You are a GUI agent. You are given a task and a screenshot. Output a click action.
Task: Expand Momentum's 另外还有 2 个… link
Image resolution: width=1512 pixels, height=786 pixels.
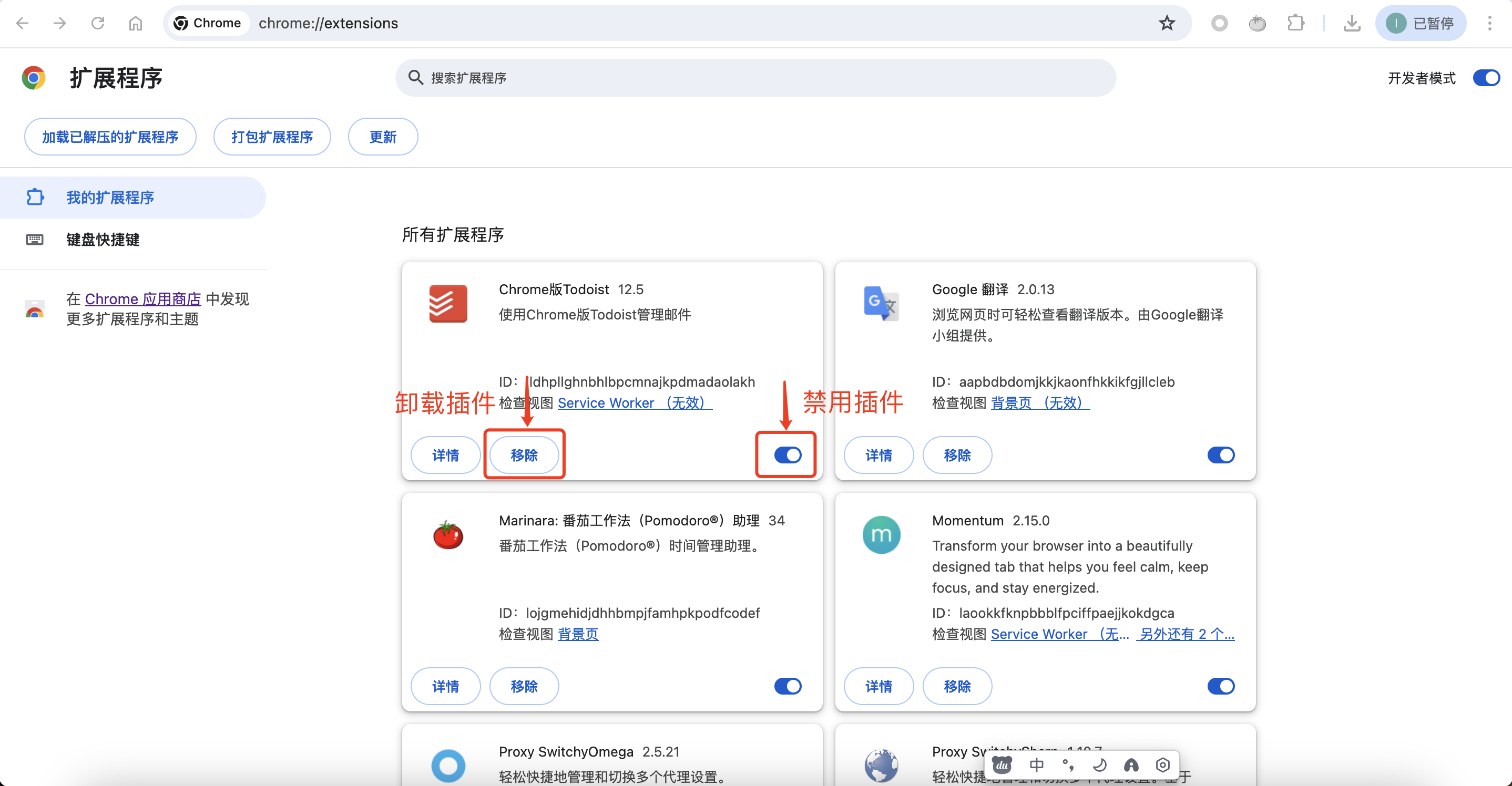(1186, 634)
